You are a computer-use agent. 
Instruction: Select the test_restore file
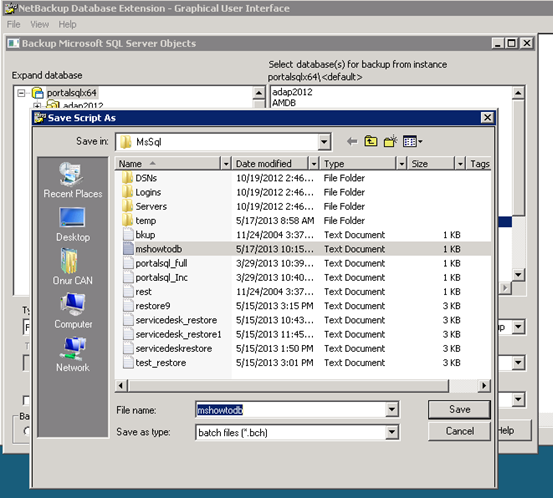(x=160, y=363)
